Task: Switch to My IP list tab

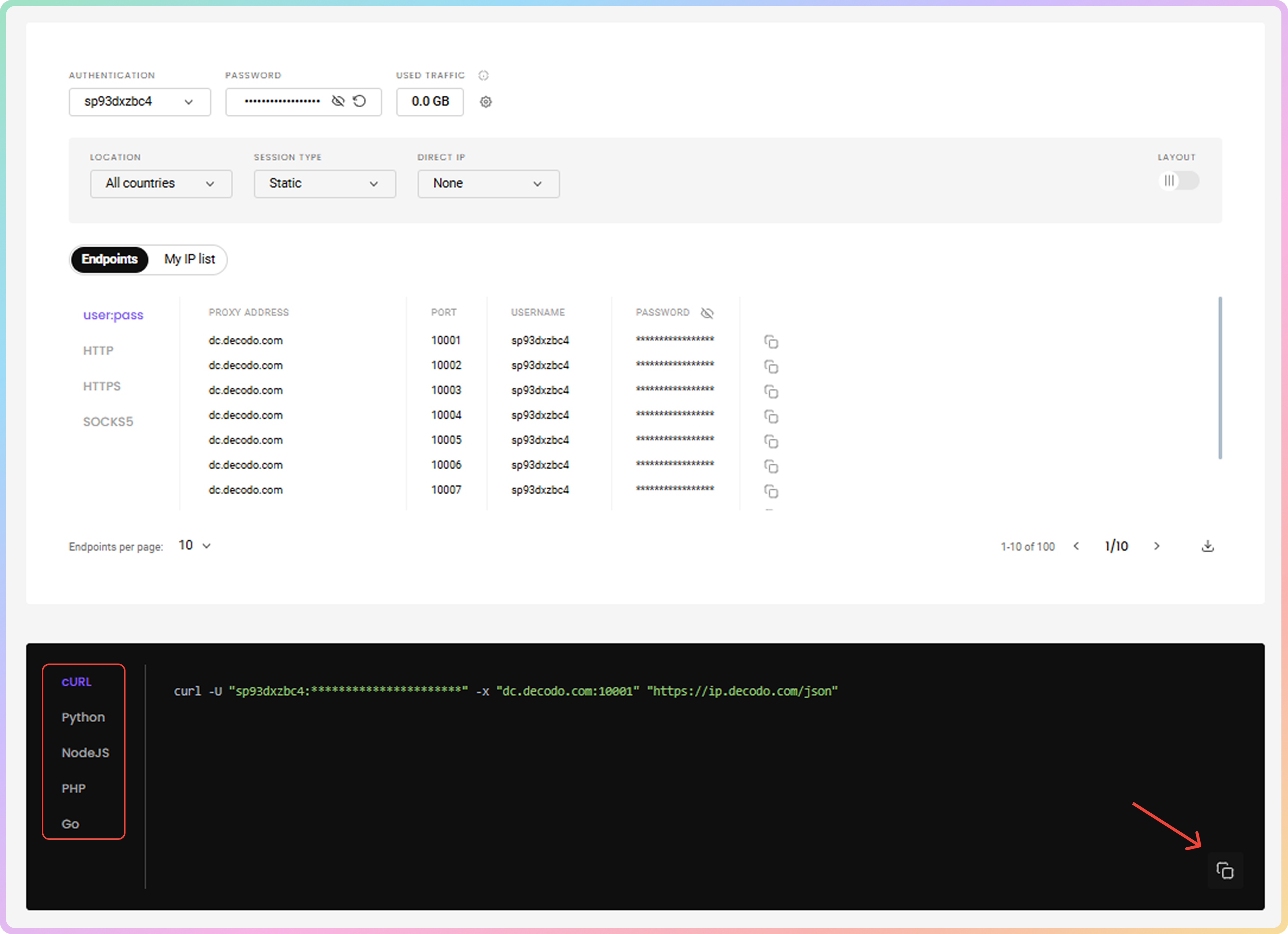Action: (x=189, y=259)
